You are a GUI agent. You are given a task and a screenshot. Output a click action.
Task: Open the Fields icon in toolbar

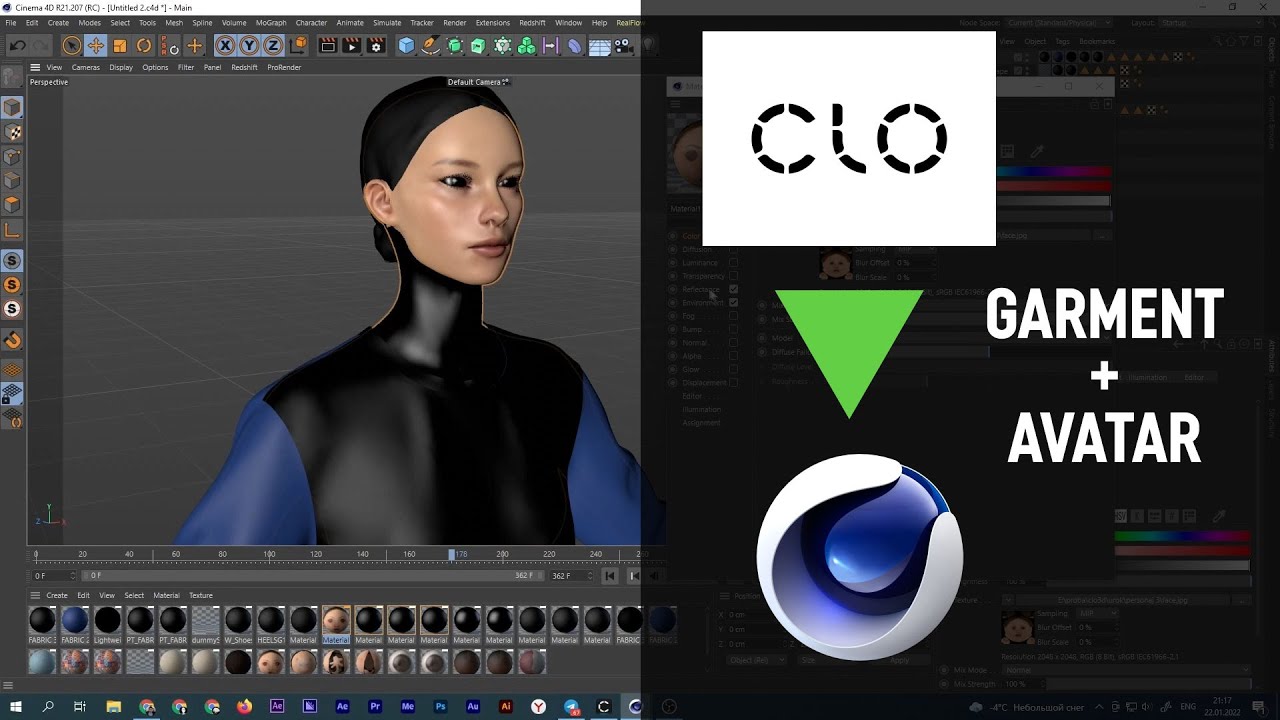550,45
